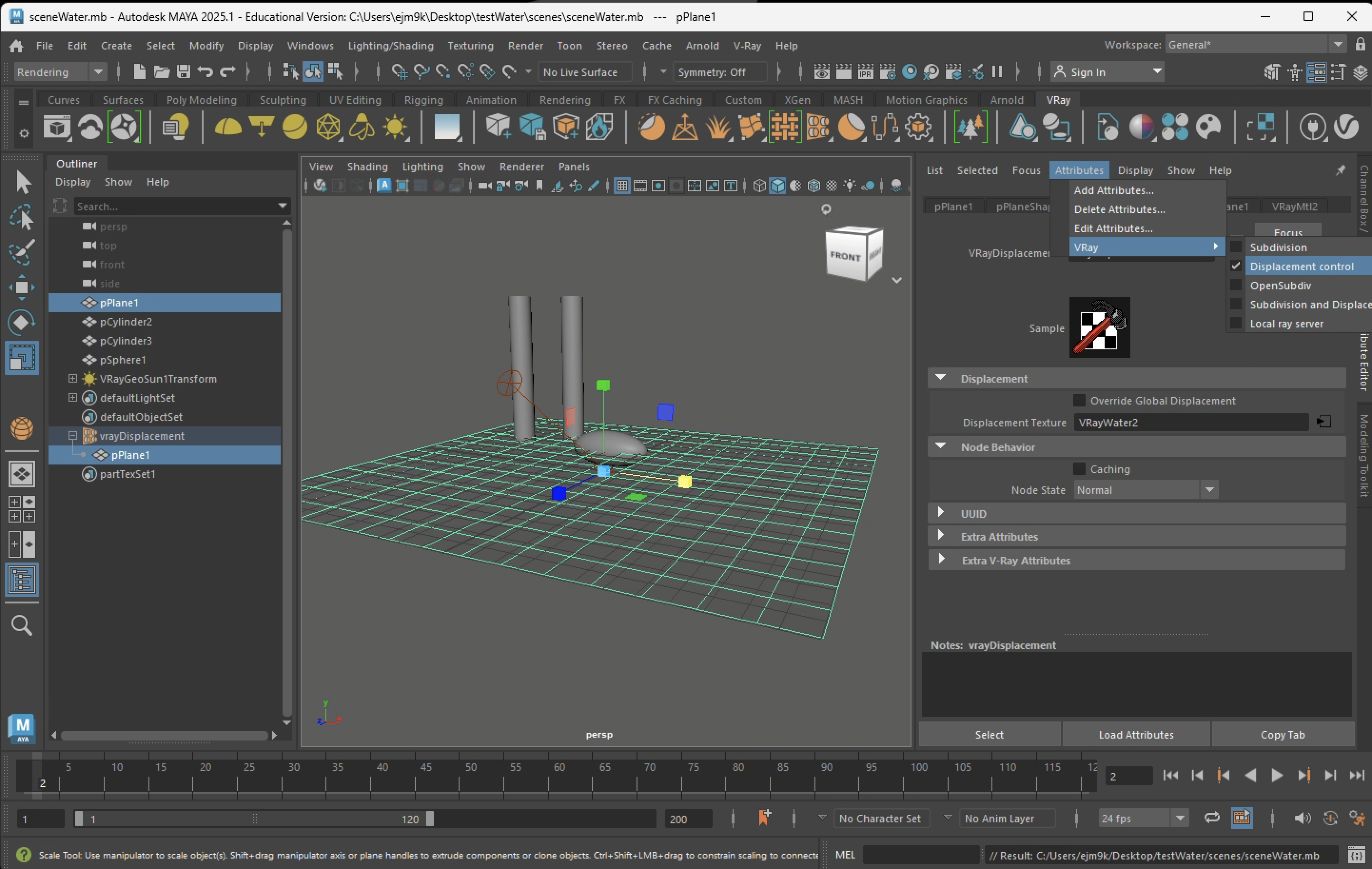Click the play forward button
The height and width of the screenshot is (869, 1372).
click(x=1276, y=775)
